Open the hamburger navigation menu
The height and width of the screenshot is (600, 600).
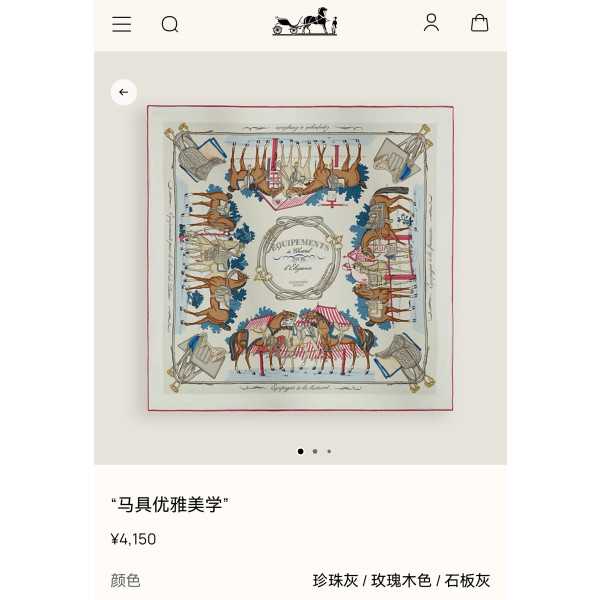point(122,24)
